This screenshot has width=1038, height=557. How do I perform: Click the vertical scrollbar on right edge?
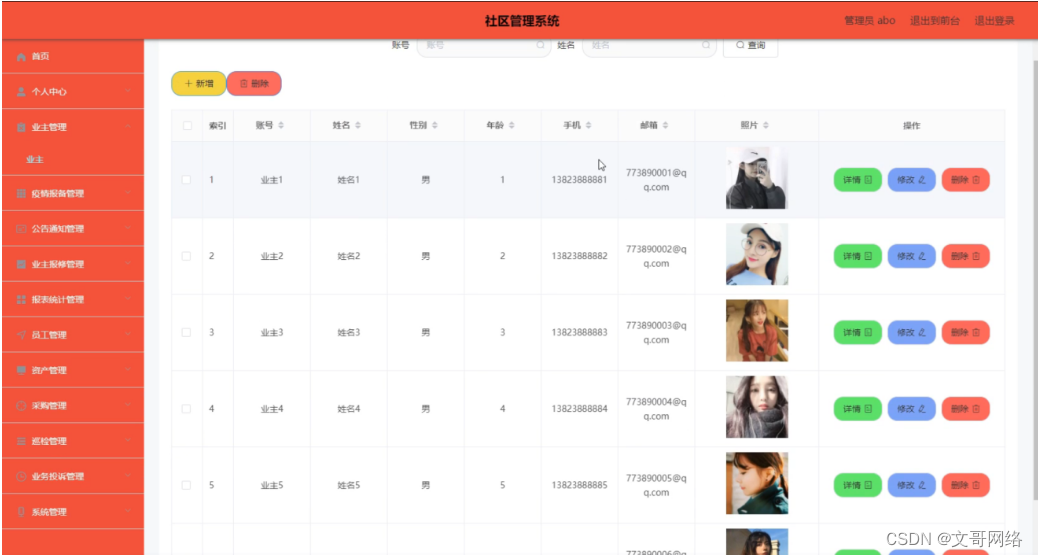pos(1035,278)
